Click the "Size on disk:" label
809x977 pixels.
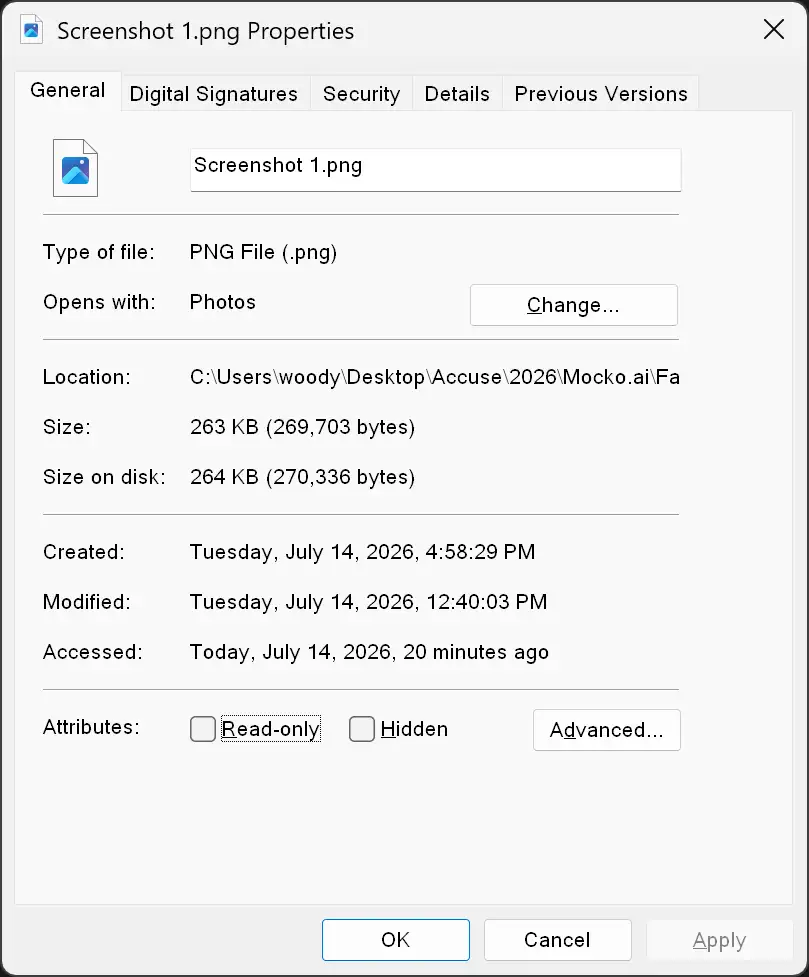(x=104, y=477)
